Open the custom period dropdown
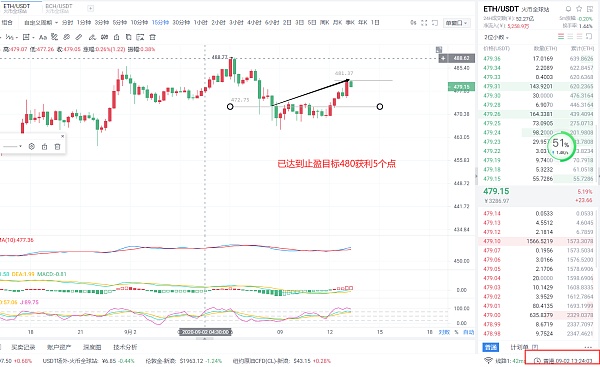Screen dimensions: 600x367 [41, 23]
